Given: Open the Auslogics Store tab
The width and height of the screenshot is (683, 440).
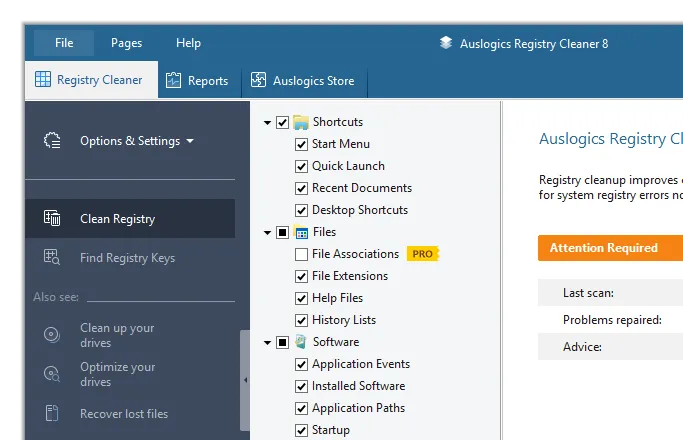Looking at the screenshot, I should (304, 81).
